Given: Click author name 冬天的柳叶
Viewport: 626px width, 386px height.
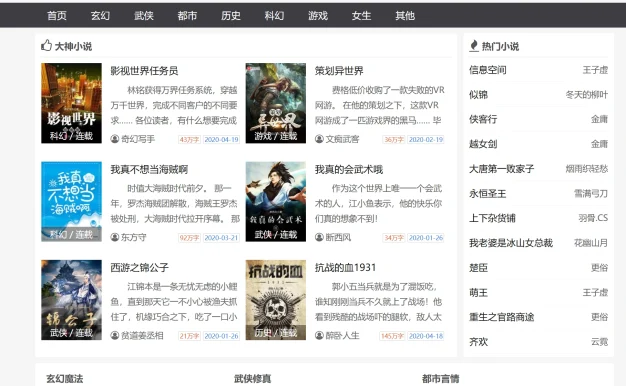Looking at the screenshot, I should 586,95.
